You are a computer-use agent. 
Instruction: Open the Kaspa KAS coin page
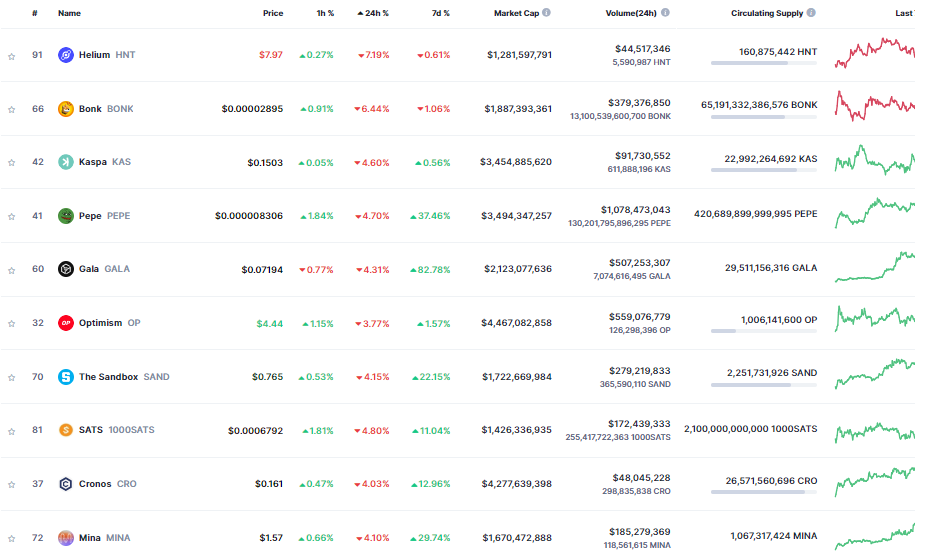point(105,162)
